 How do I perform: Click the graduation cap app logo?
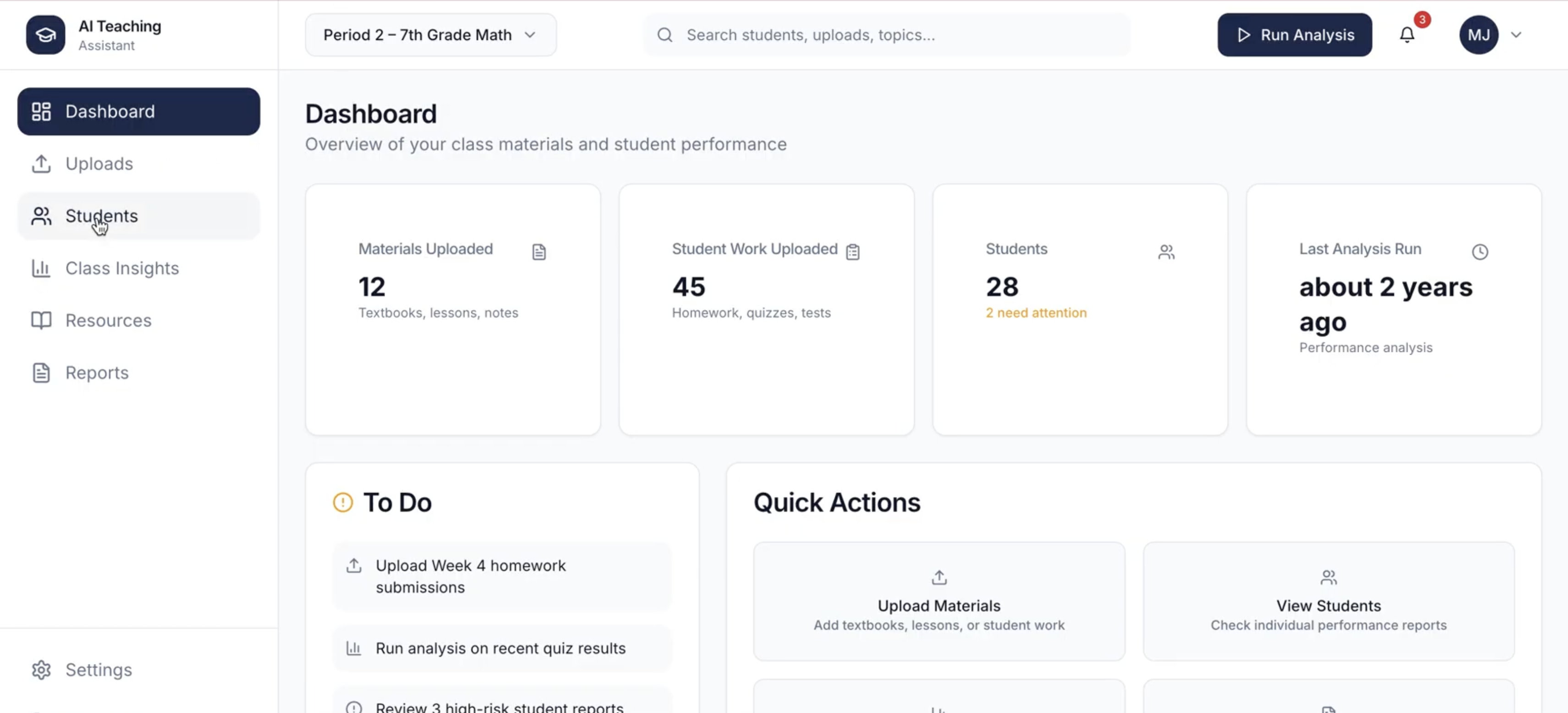pos(45,35)
